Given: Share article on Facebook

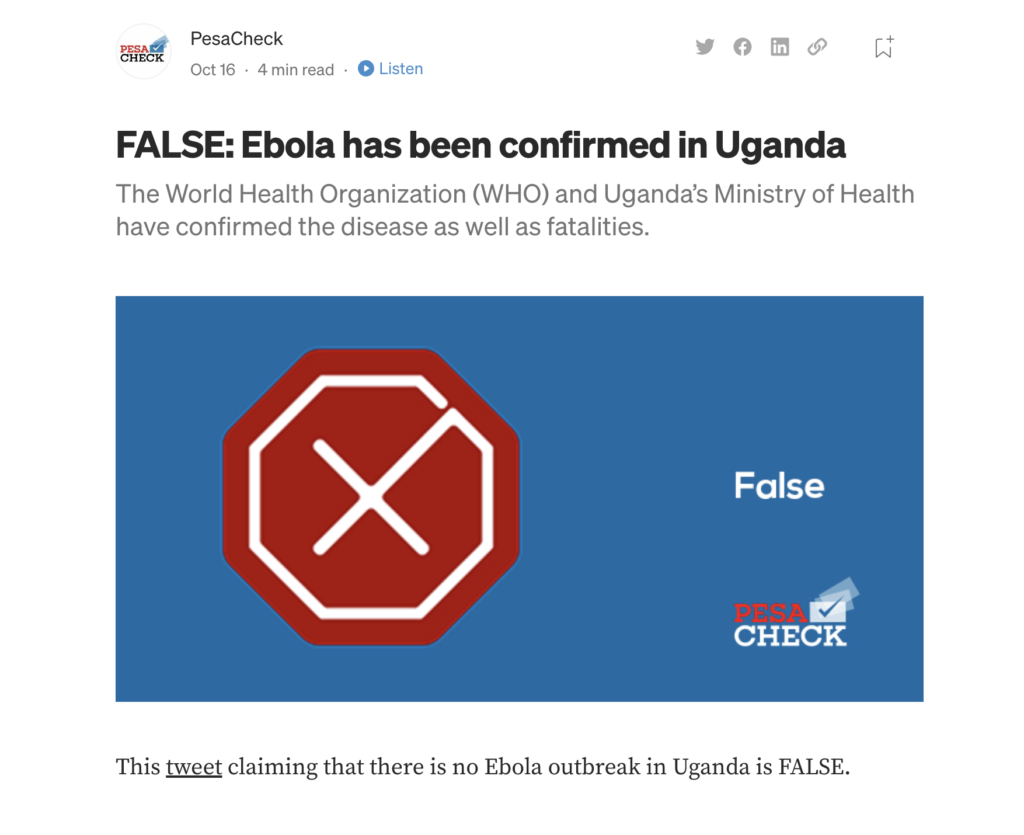Looking at the screenshot, I should [742, 47].
